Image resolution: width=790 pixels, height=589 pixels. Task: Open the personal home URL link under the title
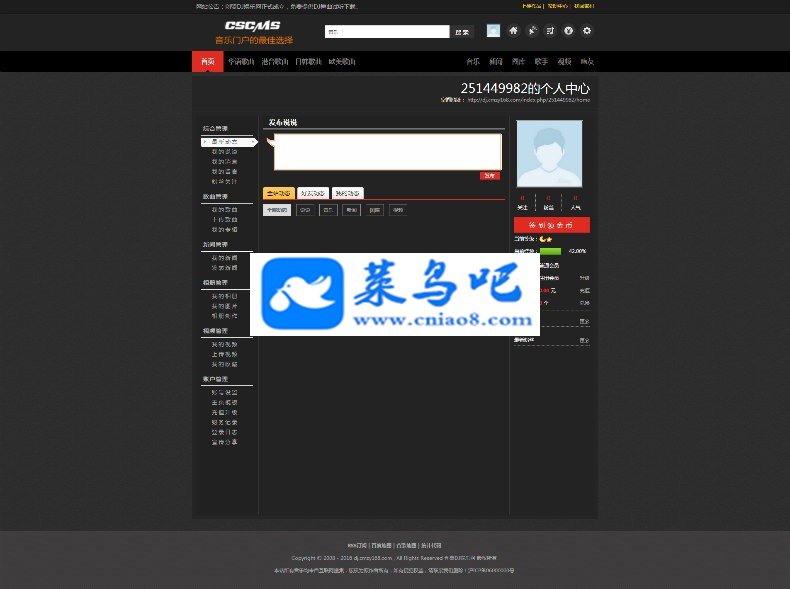point(529,100)
